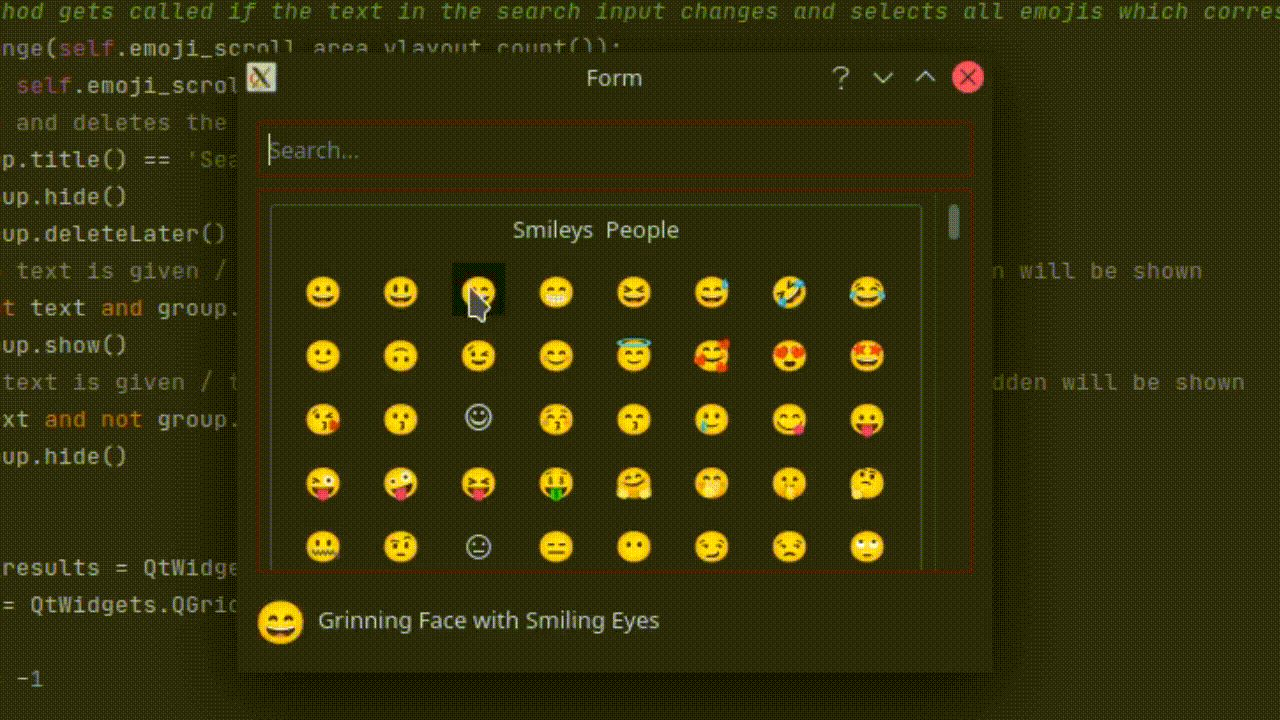Screen dimensions: 1280x720
Task: Select the rolling on floor laughing emoji
Action: coord(789,292)
